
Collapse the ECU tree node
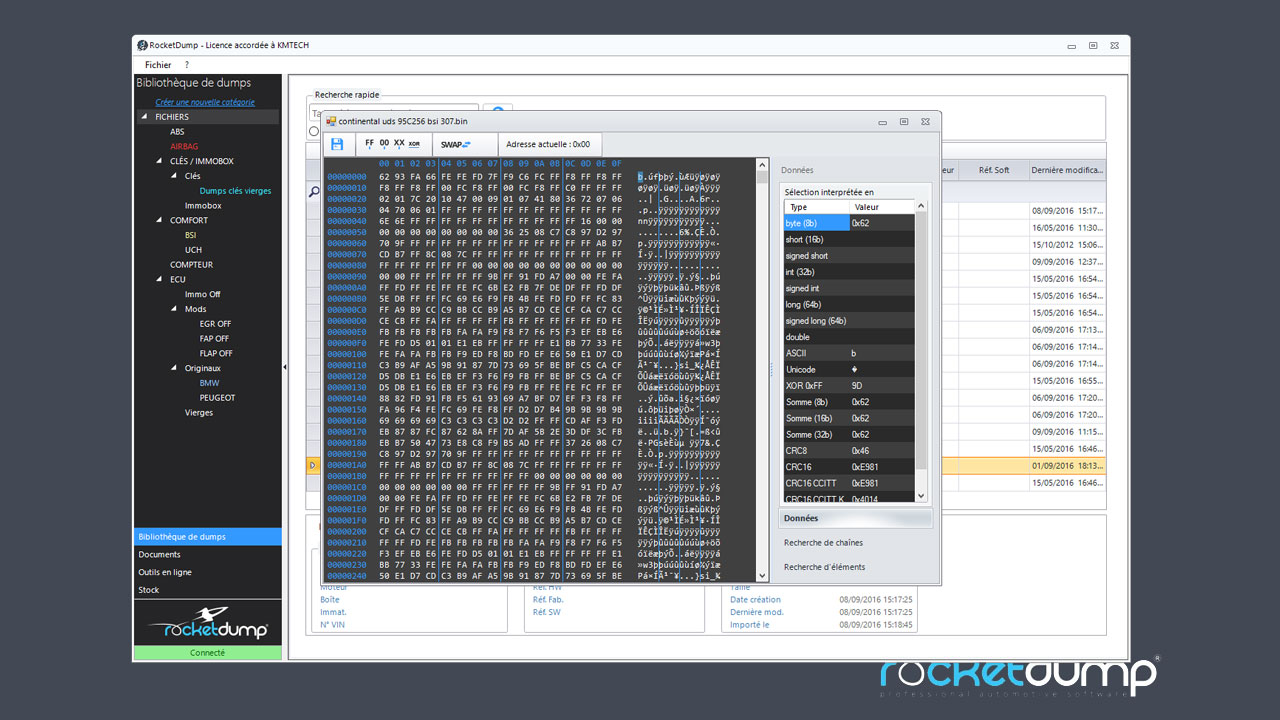click(158, 279)
